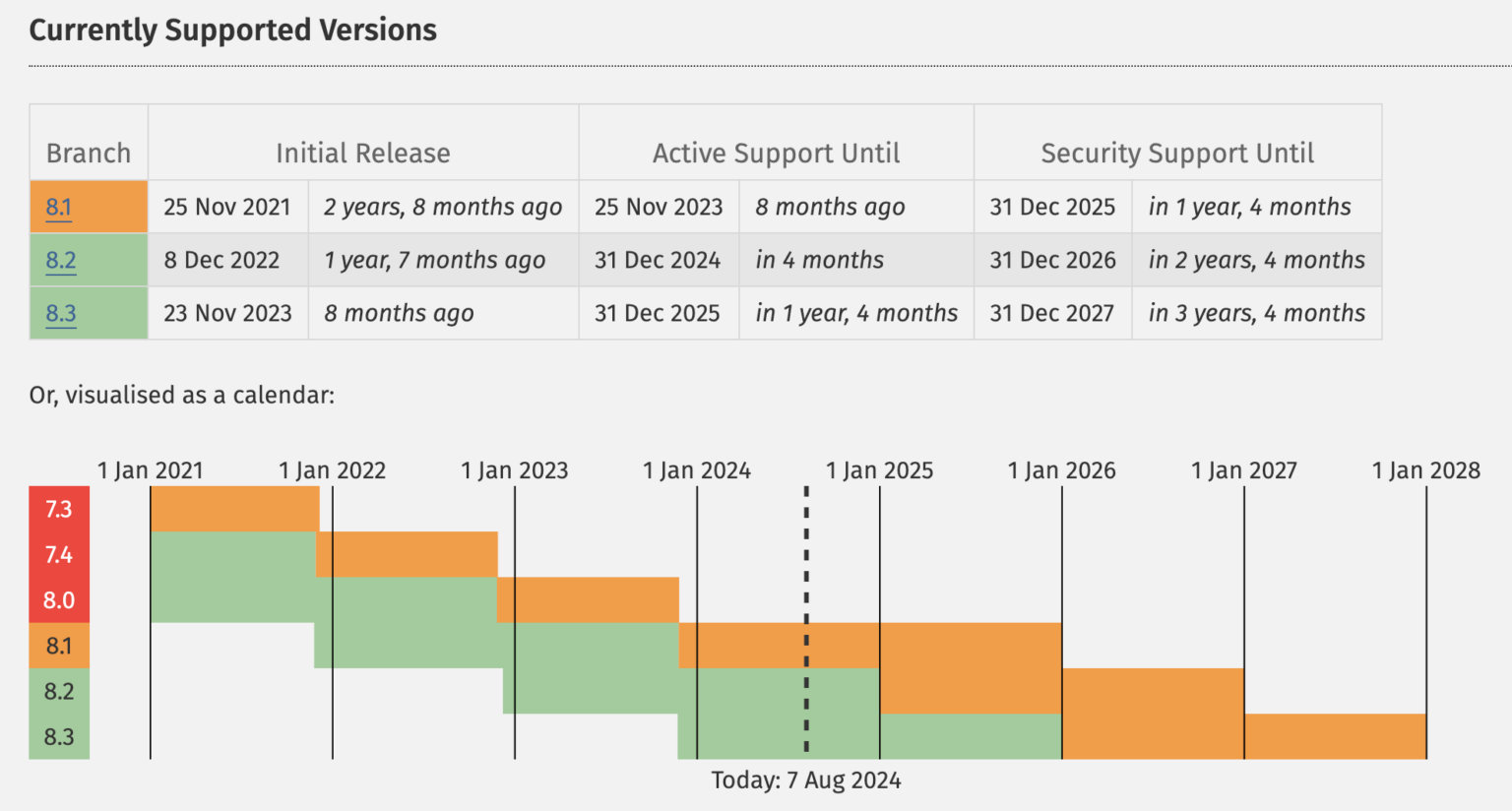Open the 8.3 branch link
The height and width of the screenshot is (811, 1512).
coord(60,314)
